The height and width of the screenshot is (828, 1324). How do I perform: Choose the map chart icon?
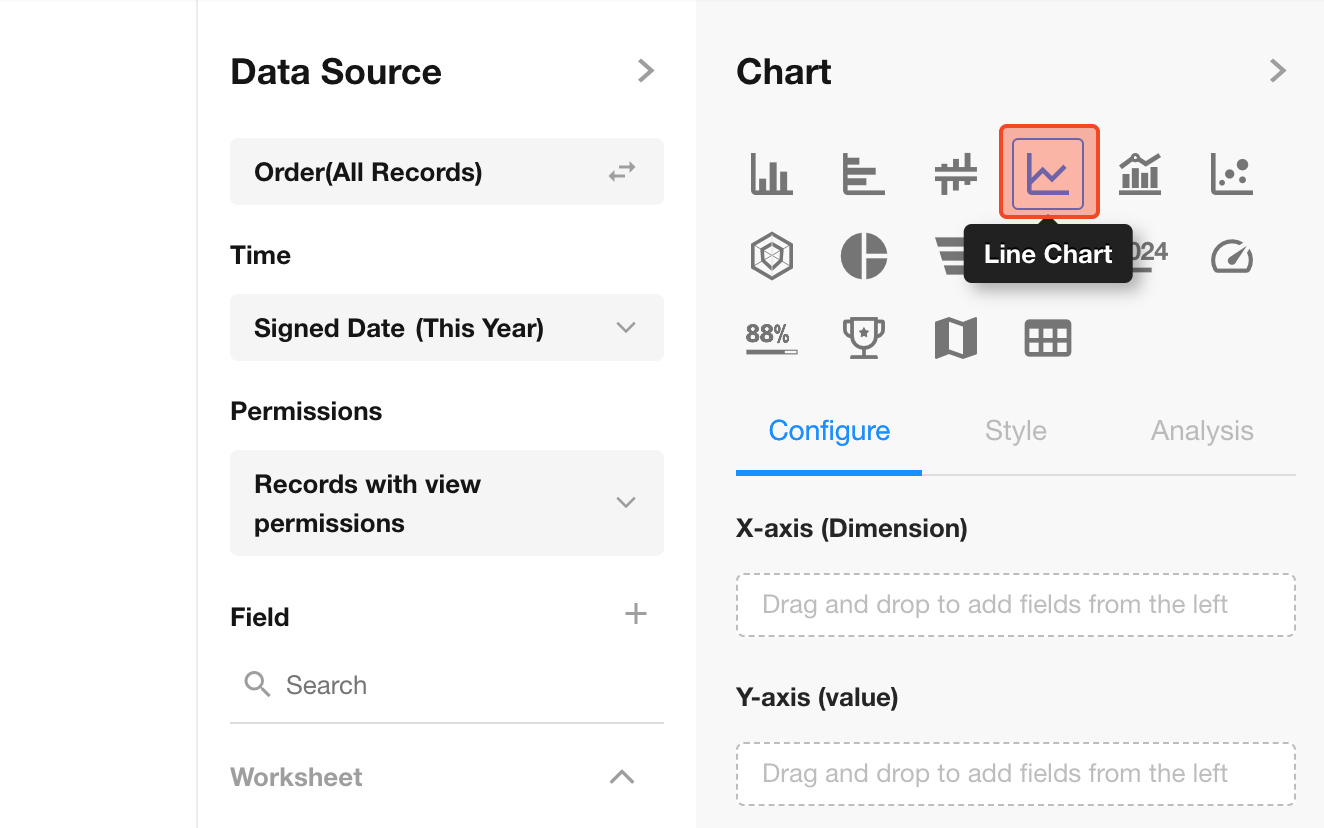[955, 338]
